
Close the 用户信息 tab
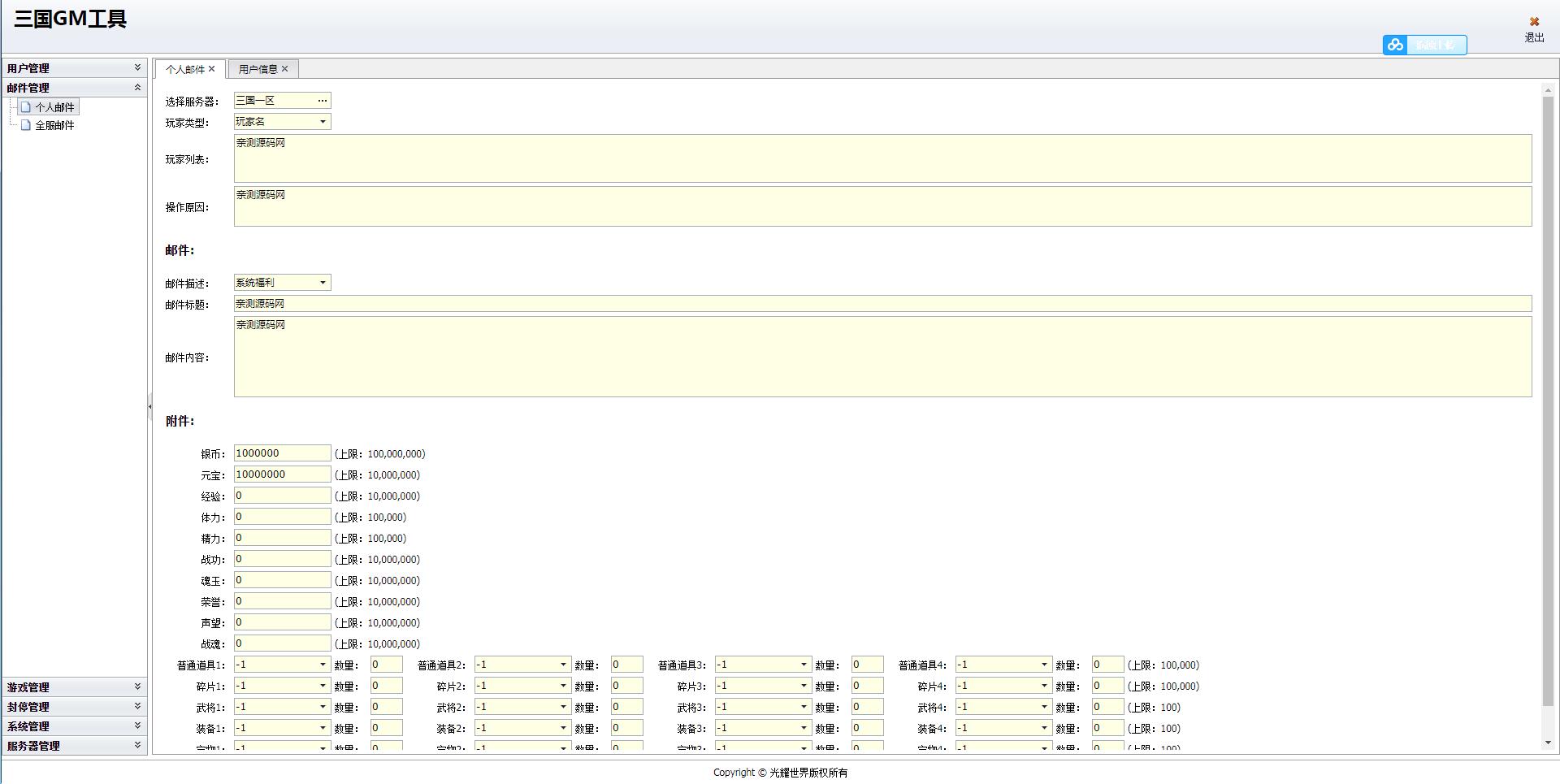pos(285,69)
